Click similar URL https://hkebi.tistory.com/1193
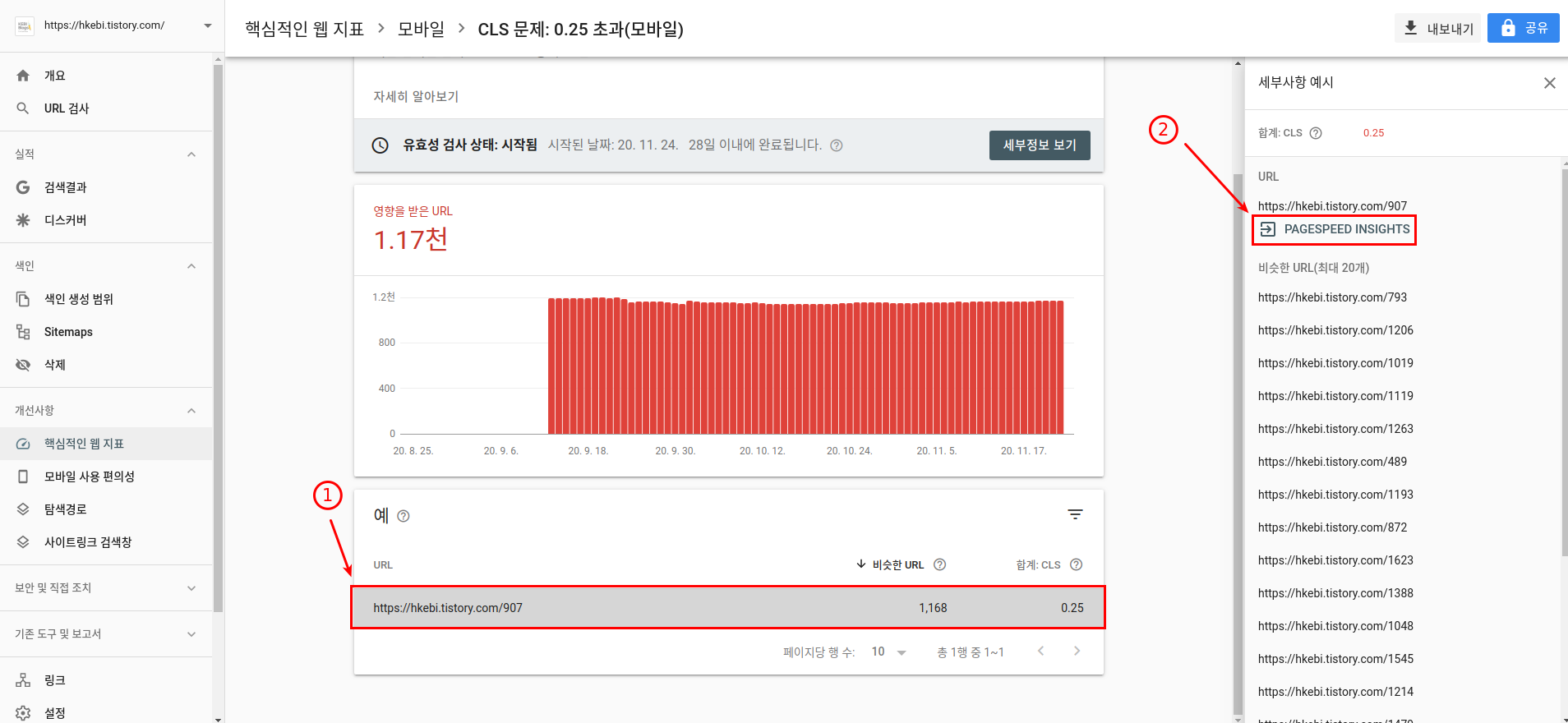The height and width of the screenshot is (723, 1568). pyautogui.click(x=1335, y=495)
